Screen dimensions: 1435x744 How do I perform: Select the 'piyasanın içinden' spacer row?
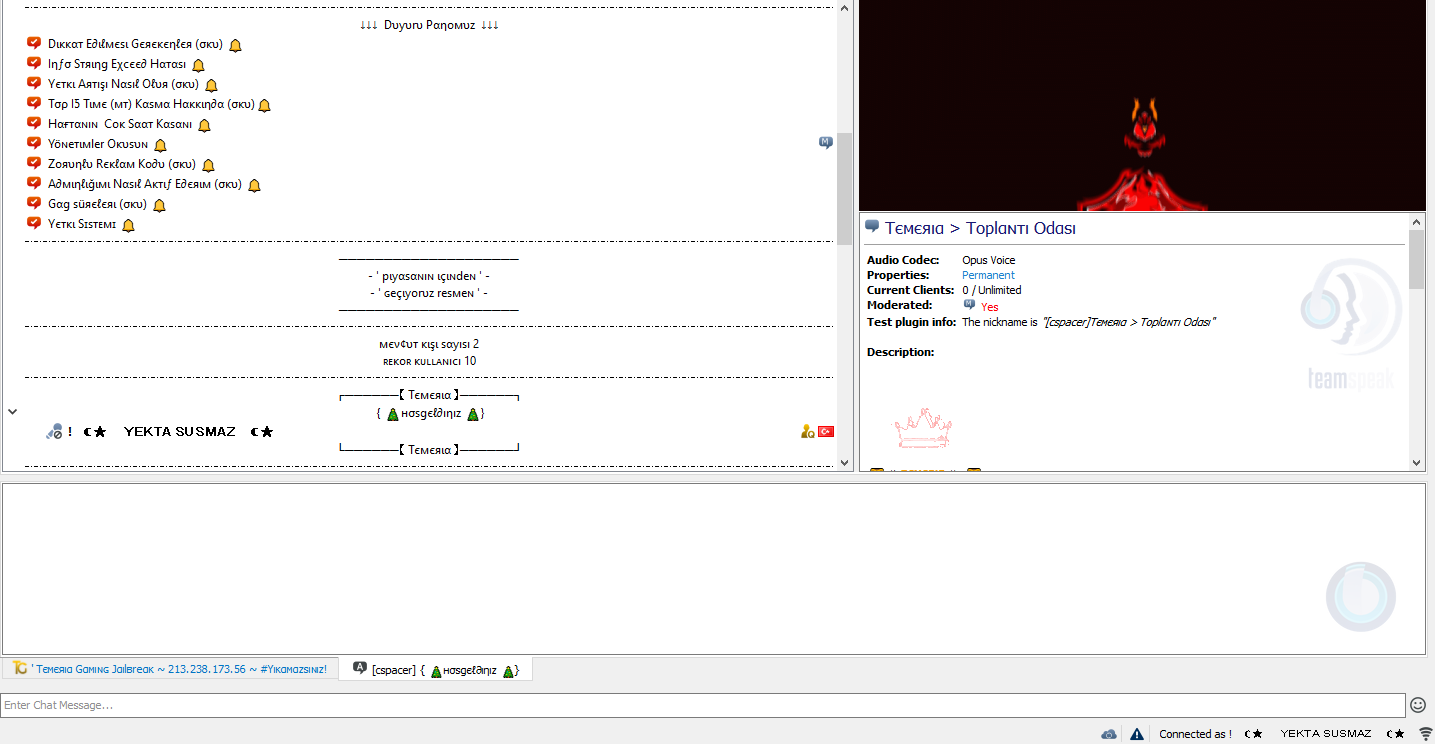[429, 276]
